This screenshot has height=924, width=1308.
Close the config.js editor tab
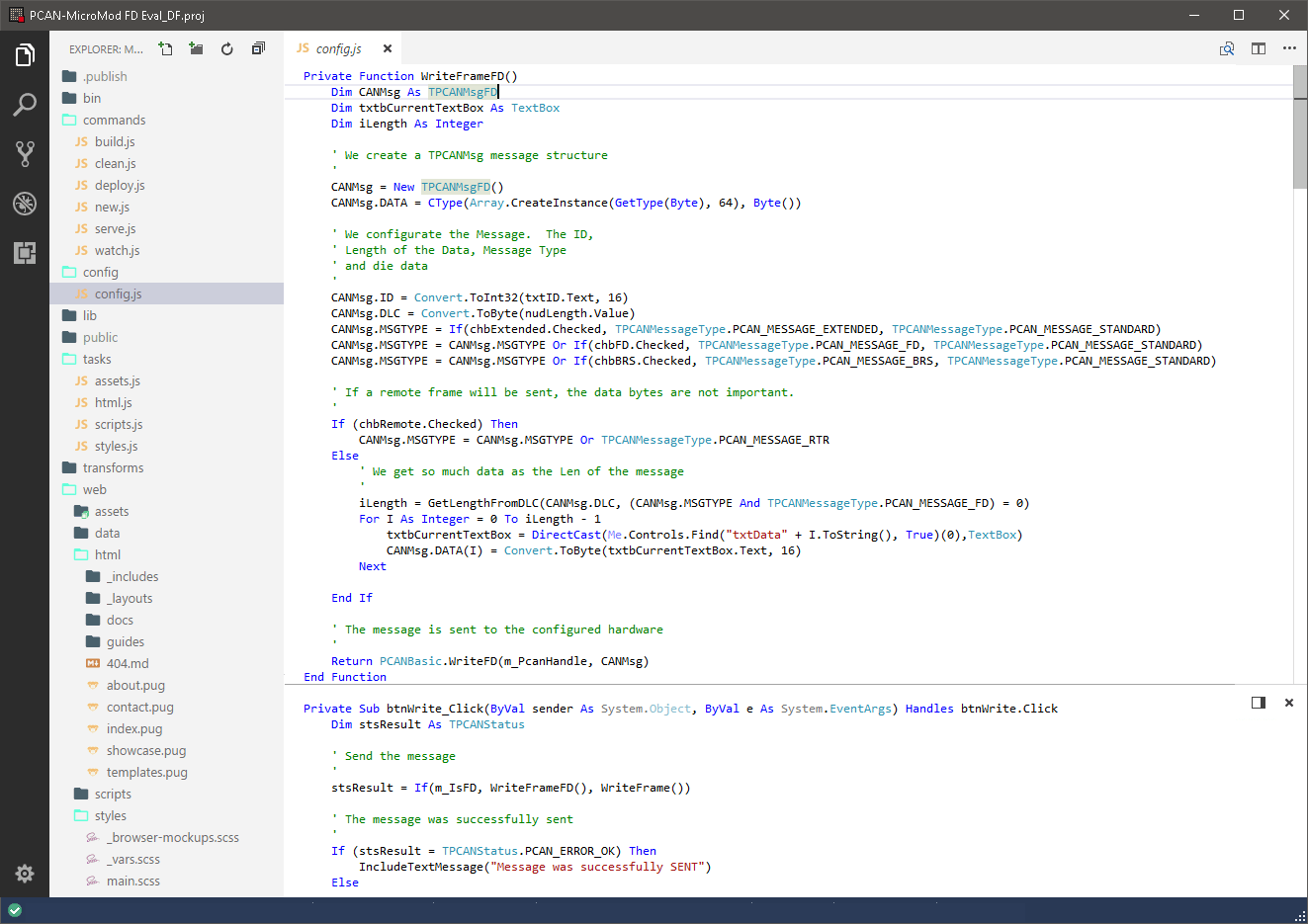click(x=388, y=48)
